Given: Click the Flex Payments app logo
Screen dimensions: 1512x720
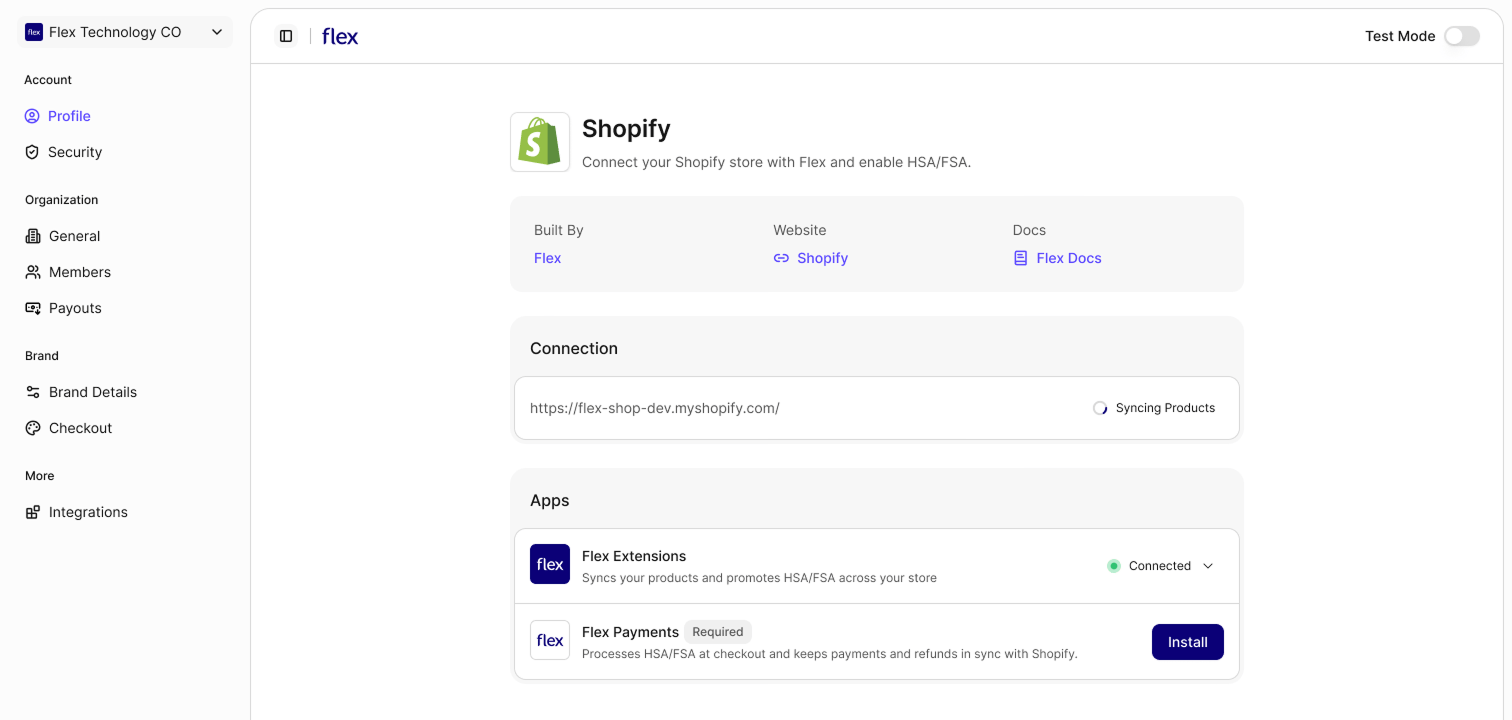Looking at the screenshot, I should pyautogui.click(x=550, y=640).
